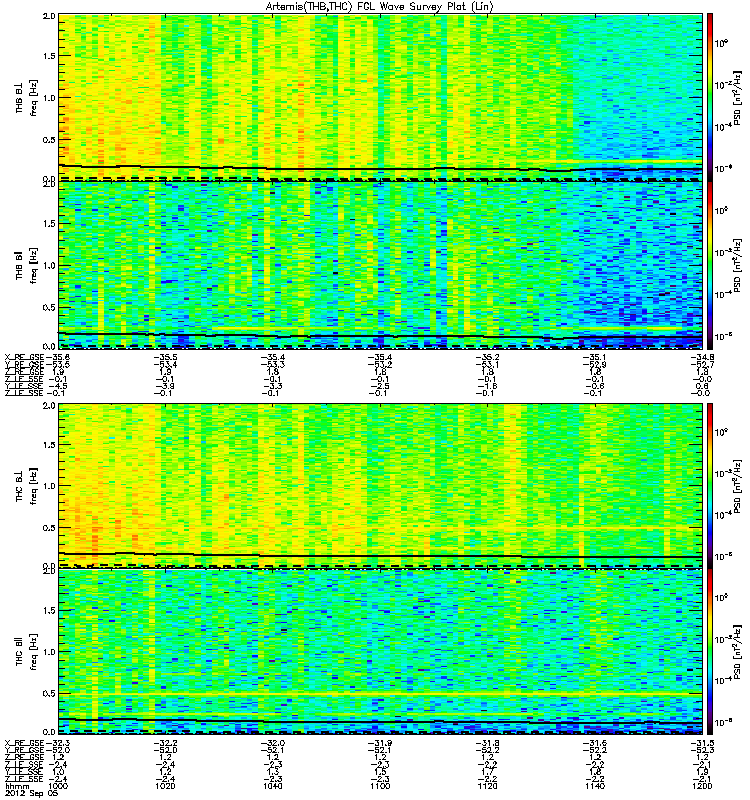Click the X_RE_GSE value '-31.5' under the THC panels
Viewport: 750px width, 800px height.
(702, 743)
